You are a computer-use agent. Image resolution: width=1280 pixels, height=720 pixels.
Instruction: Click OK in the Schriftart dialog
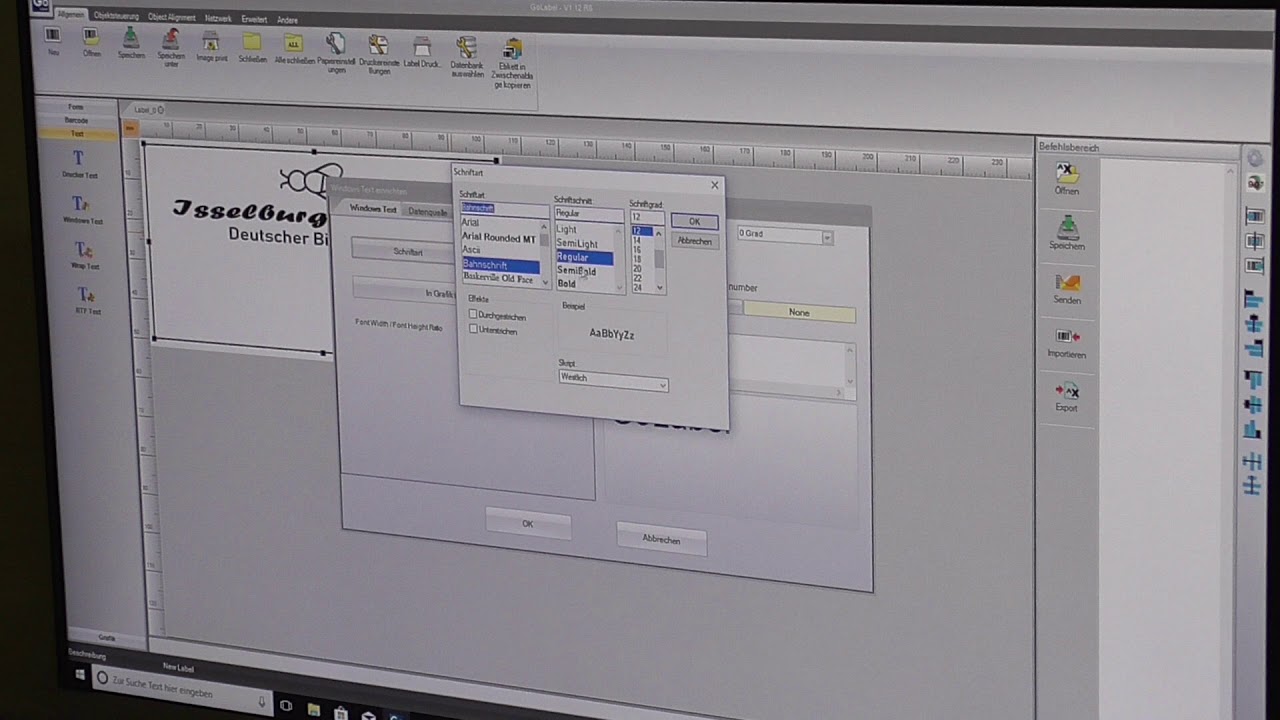[x=695, y=222]
